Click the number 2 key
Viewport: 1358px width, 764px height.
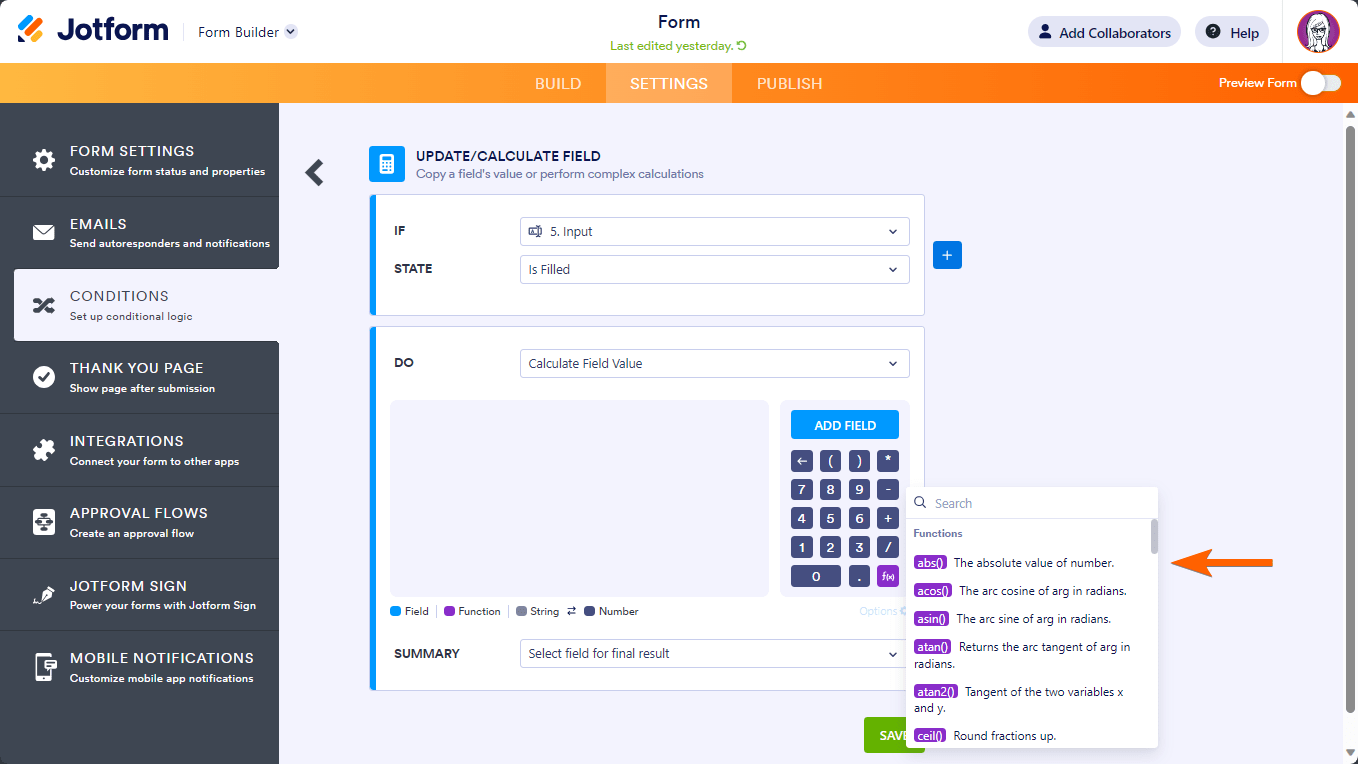pos(830,547)
